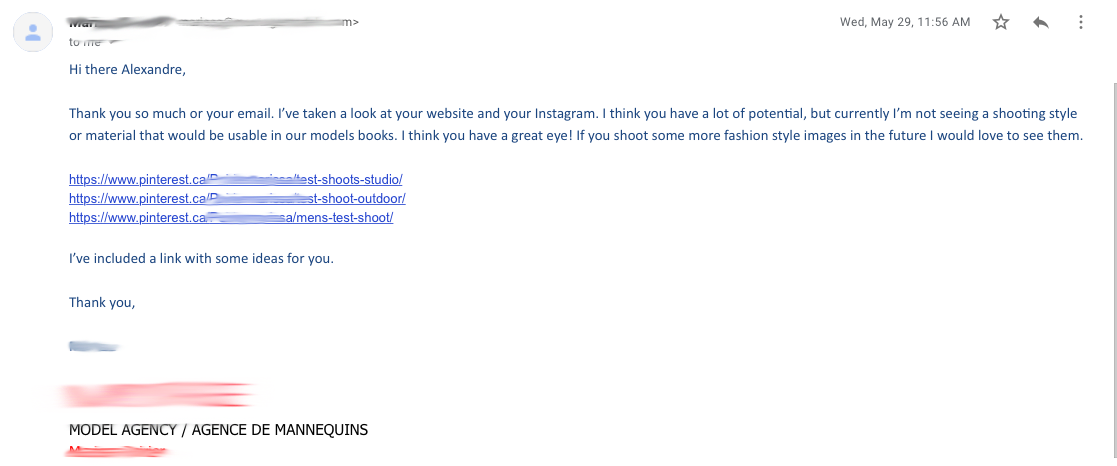
Task: Open the mens-test-shoot Pinterest link
Action: click(231, 218)
